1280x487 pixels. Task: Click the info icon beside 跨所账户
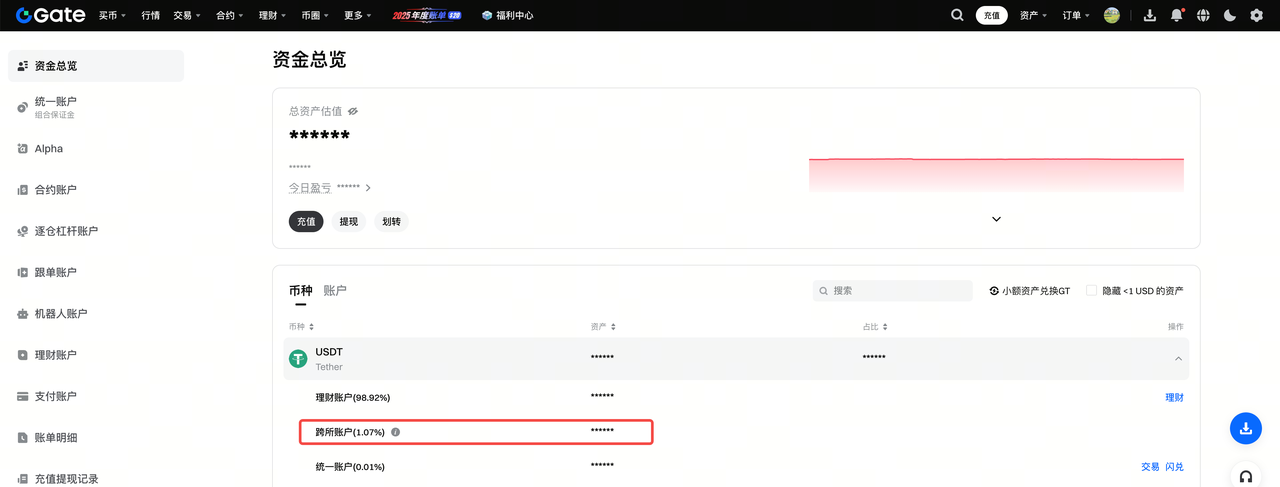click(x=396, y=432)
